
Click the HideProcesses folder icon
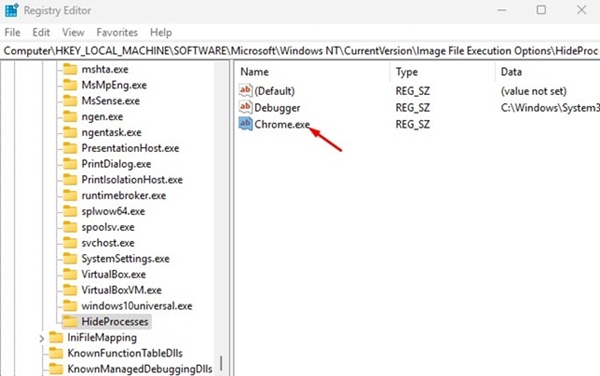coord(70,322)
